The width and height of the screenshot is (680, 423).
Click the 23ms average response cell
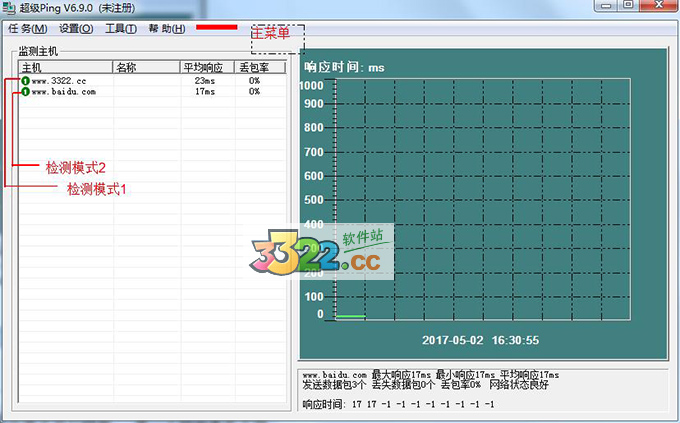pos(204,81)
